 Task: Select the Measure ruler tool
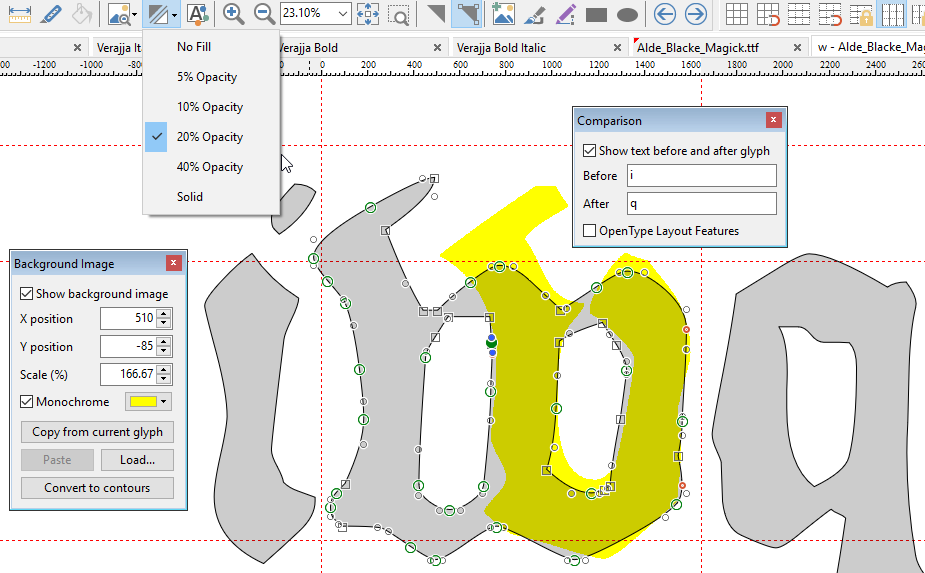(x=19, y=14)
